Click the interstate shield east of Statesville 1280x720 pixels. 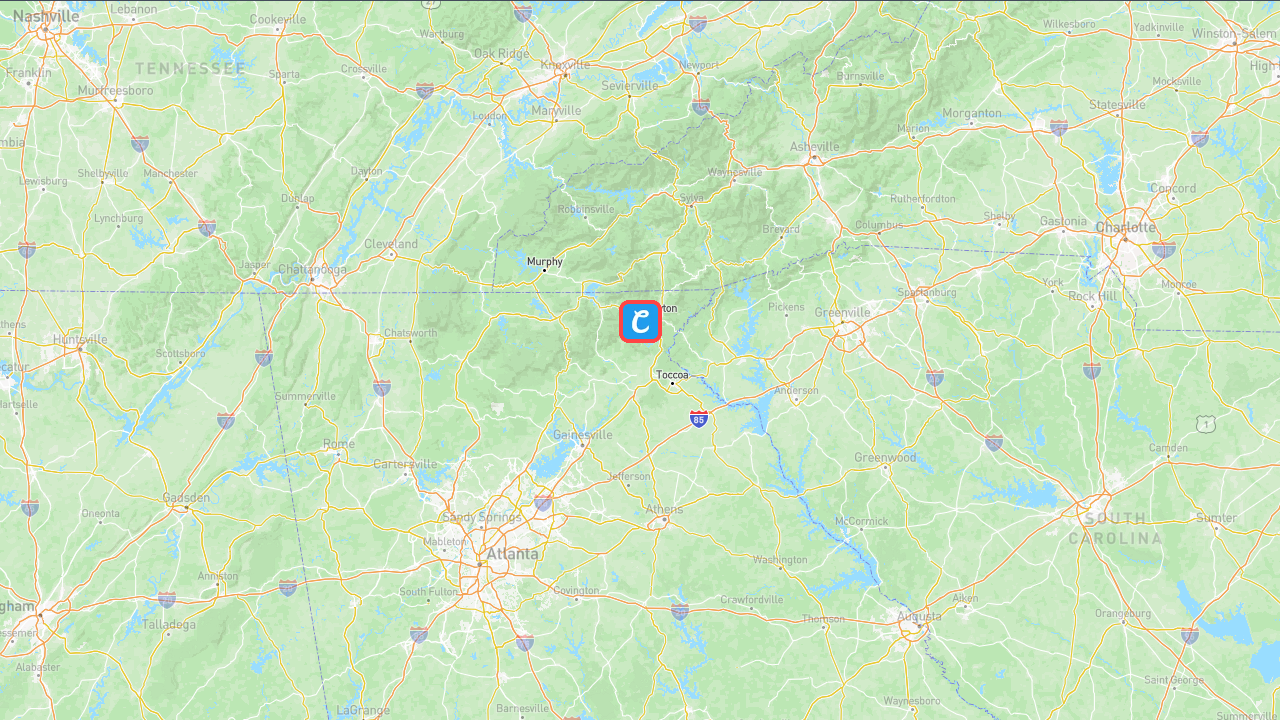(1199, 138)
